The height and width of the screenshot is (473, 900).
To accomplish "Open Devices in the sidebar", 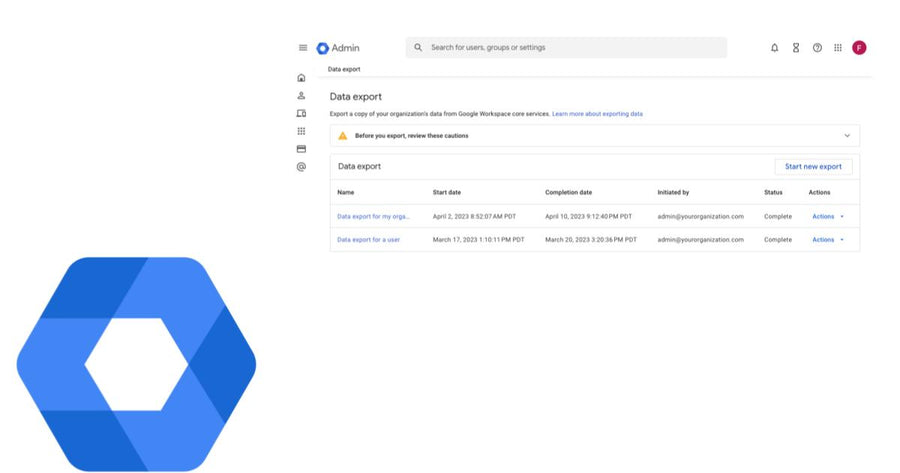I will click(301, 113).
